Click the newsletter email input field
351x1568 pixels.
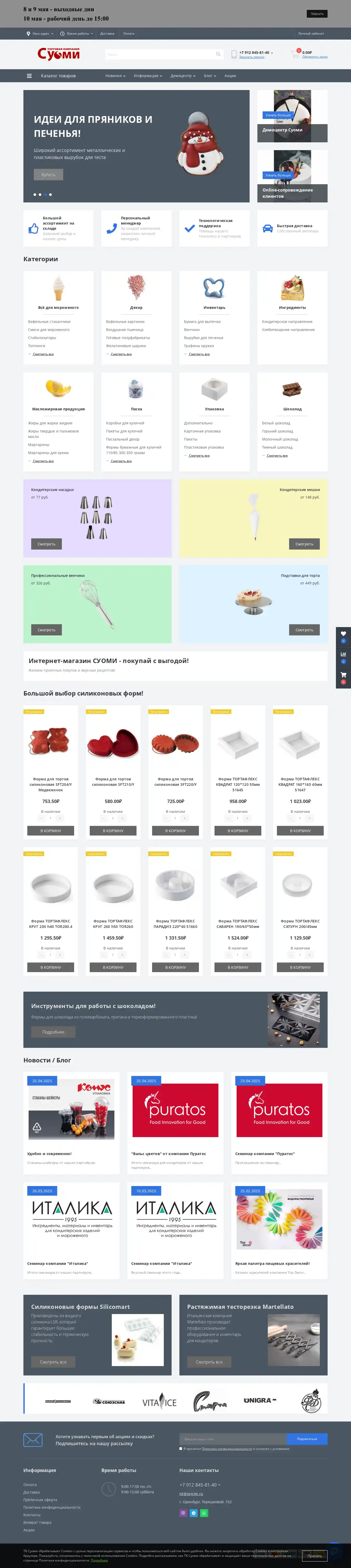233,1439
